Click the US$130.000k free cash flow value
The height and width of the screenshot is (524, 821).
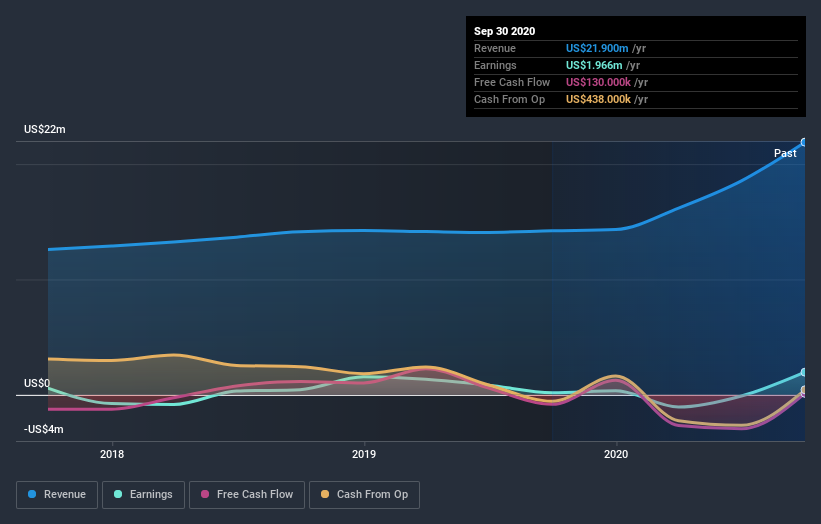598,82
